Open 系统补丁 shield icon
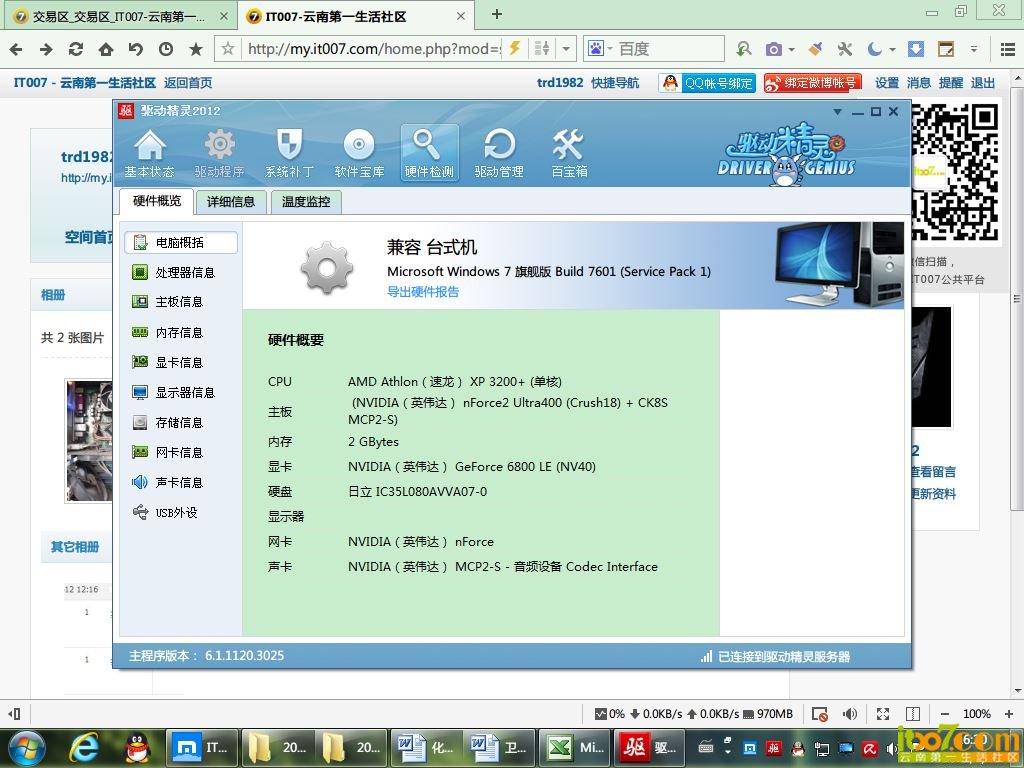This screenshot has width=1024, height=768. tap(289, 153)
